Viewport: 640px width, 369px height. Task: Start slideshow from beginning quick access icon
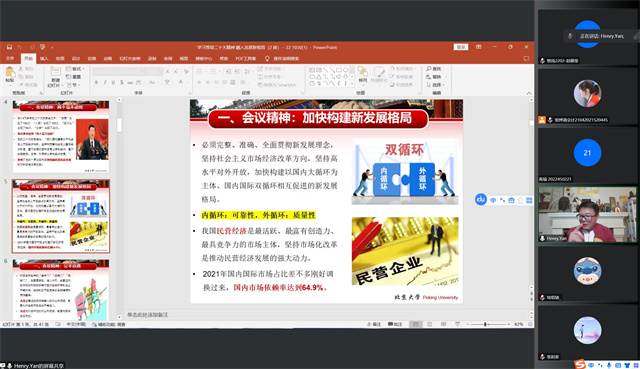(x=42, y=47)
